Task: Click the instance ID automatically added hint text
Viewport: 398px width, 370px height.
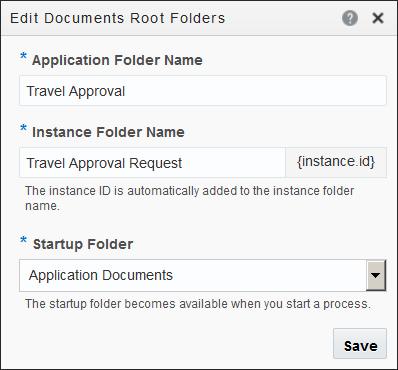Action: click(x=189, y=198)
